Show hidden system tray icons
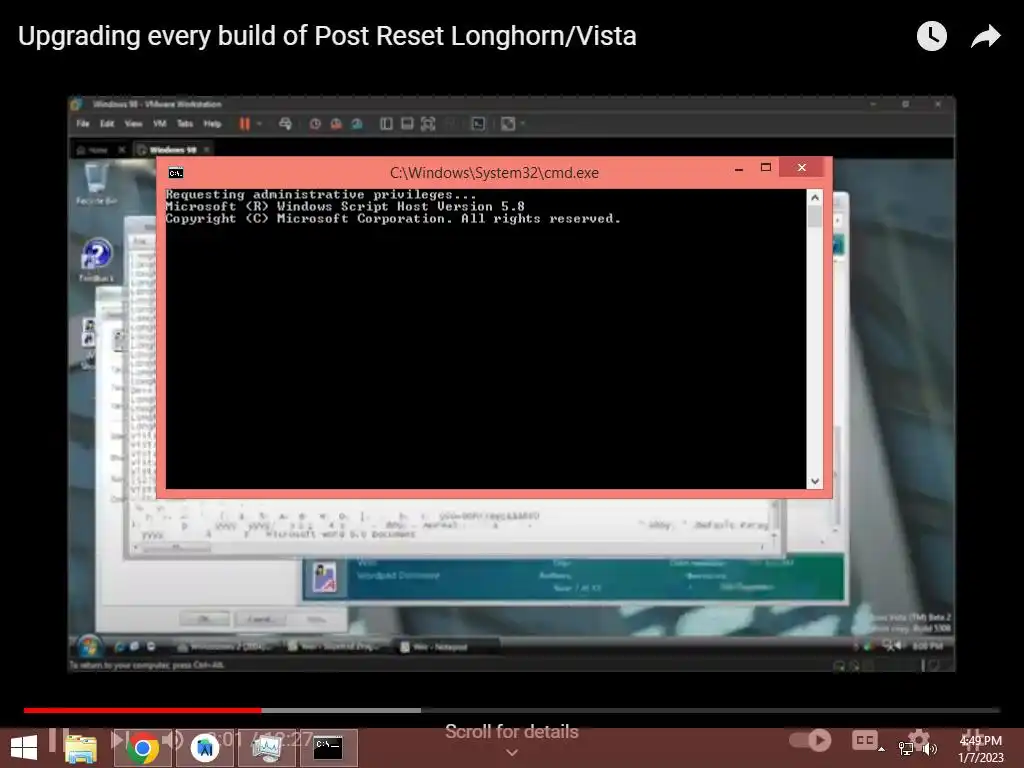This screenshot has height=768, width=1024. click(x=882, y=749)
